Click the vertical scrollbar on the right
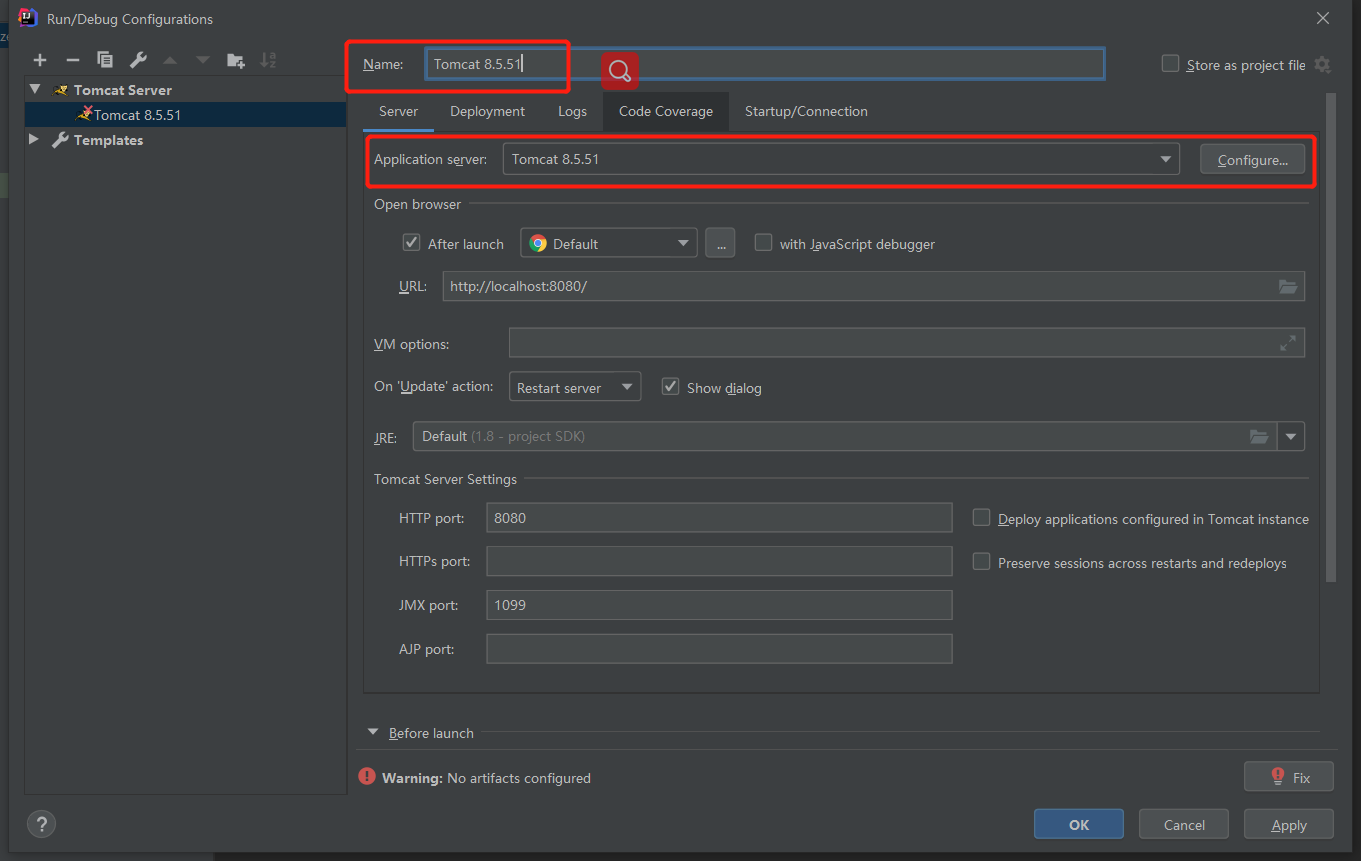The width and height of the screenshot is (1361, 861). click(1330, 338)
